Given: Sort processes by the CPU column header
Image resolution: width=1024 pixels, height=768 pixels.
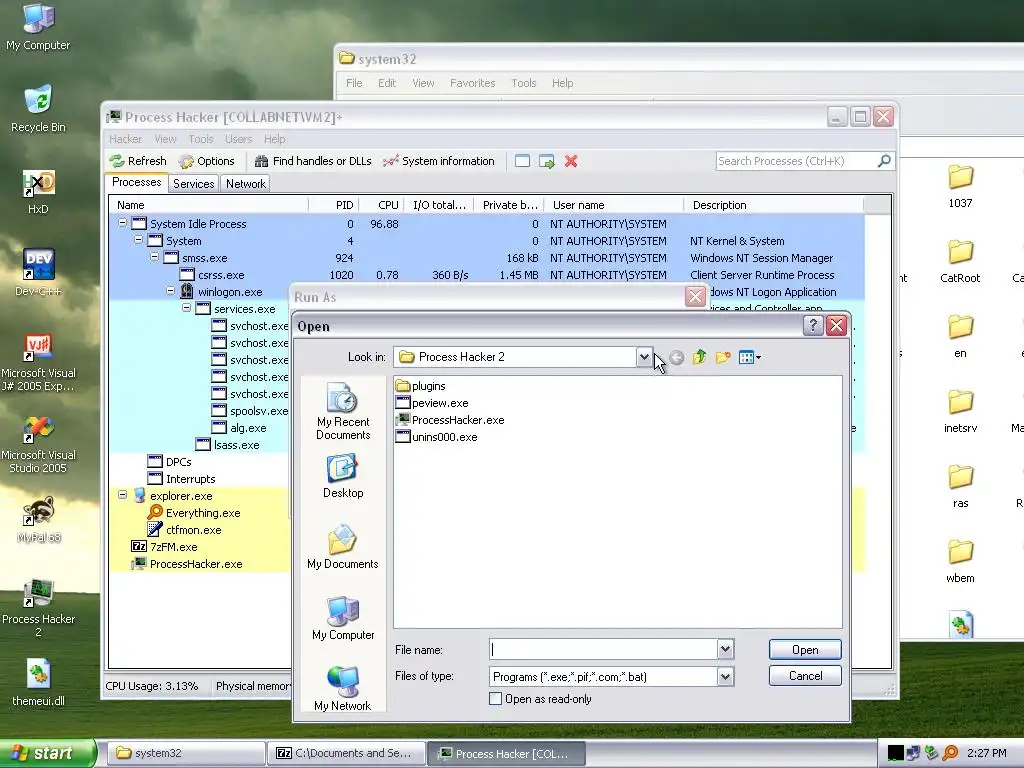Looking at the screenshot, I should tap(381, 205).
